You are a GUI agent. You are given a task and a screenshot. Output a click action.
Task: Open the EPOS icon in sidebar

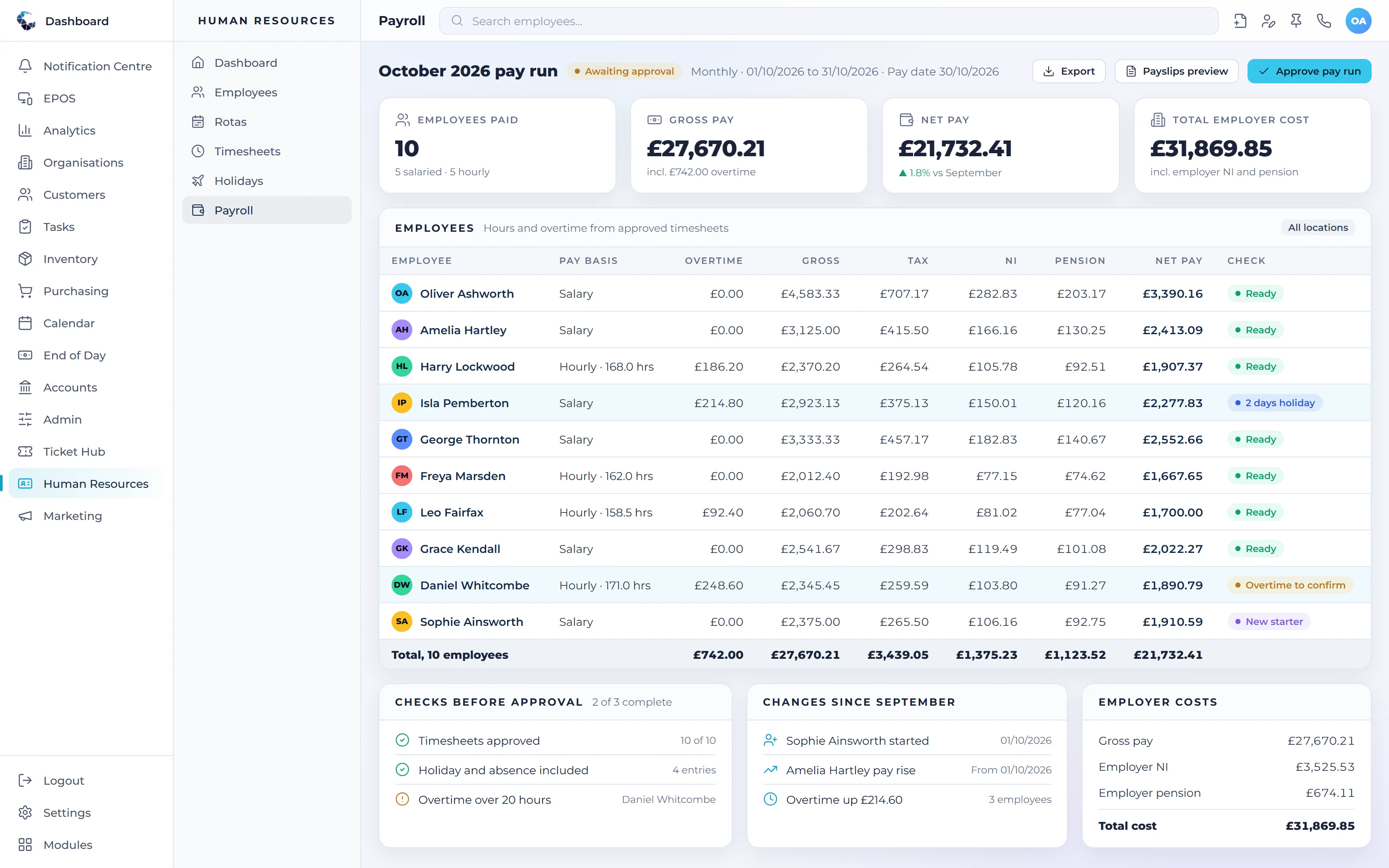pos(25,98)
